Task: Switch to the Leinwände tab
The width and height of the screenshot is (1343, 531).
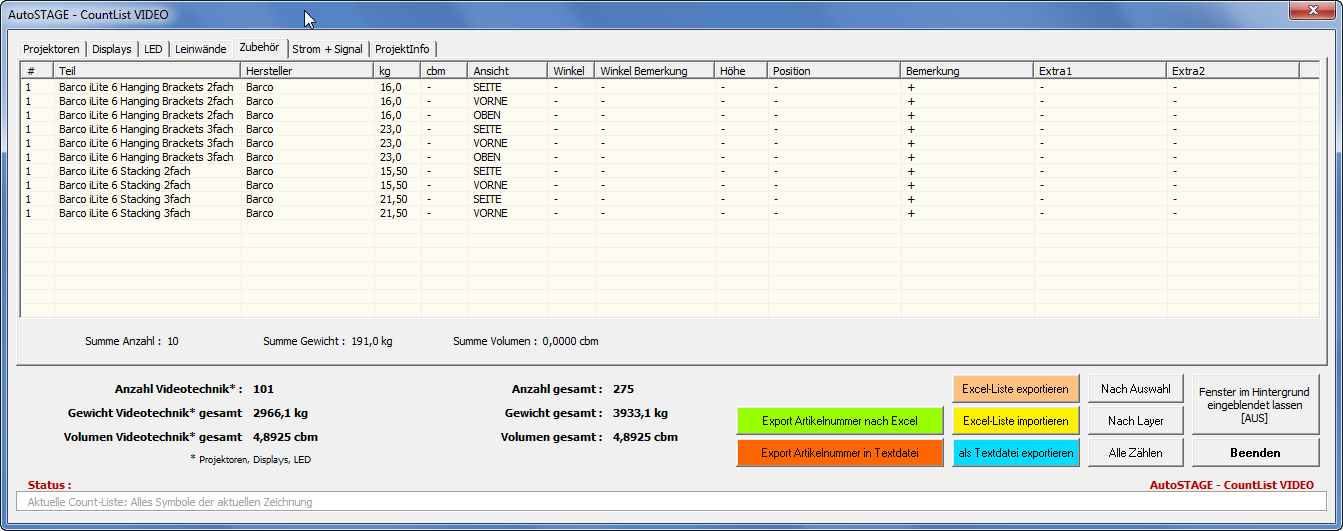Action: 200,49
